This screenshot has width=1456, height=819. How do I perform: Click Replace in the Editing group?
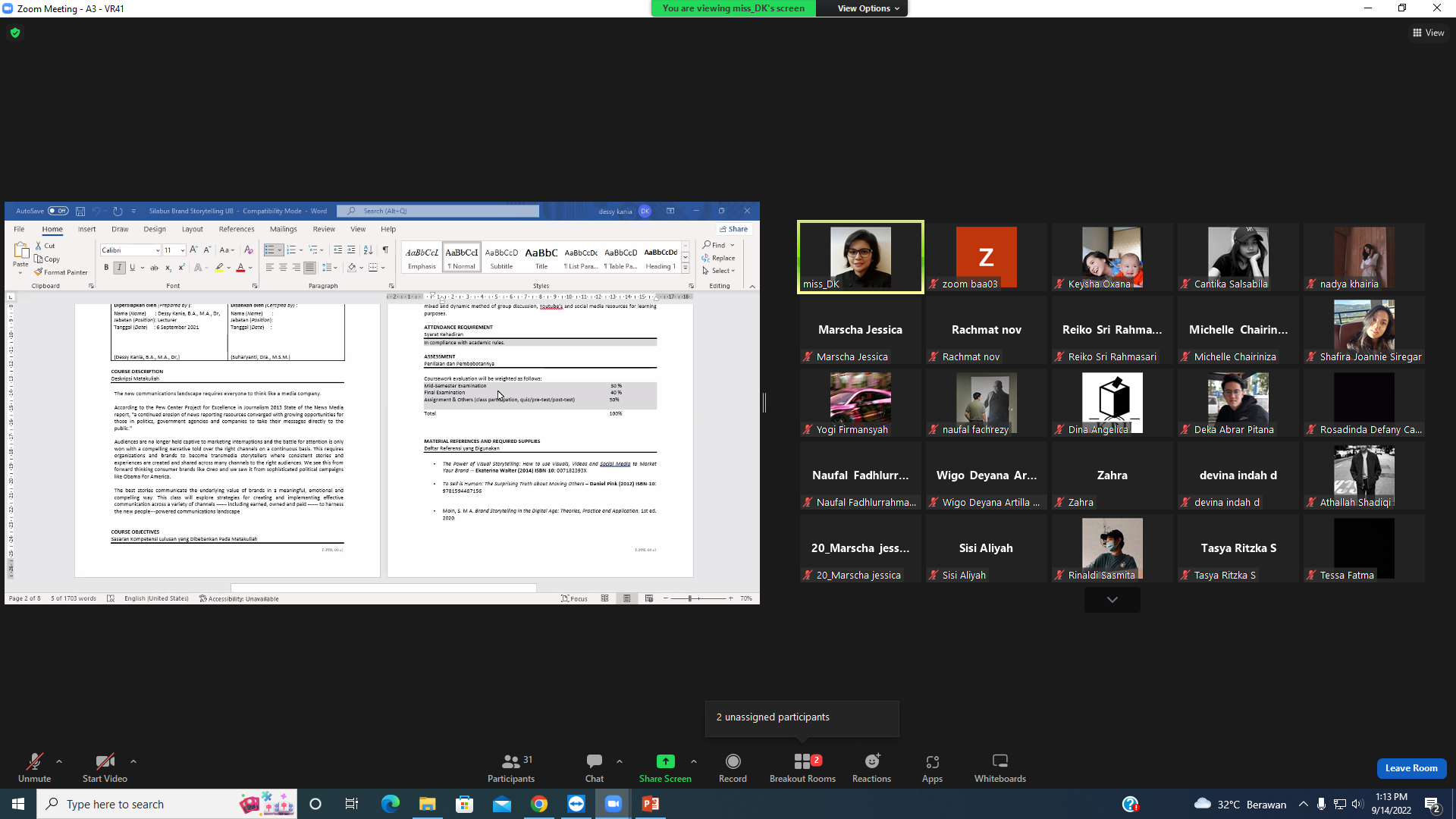(718, 258)
